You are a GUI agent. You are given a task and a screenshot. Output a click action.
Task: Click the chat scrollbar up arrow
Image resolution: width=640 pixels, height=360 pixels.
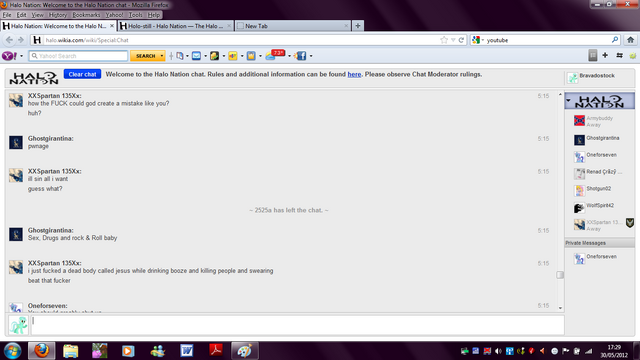pos(560,94)
